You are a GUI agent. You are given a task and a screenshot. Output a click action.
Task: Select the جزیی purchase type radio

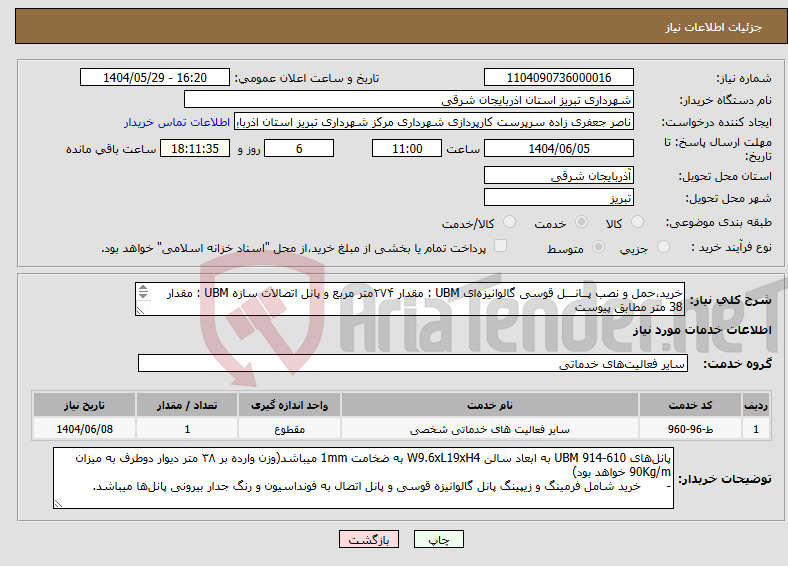coord(663,246)
